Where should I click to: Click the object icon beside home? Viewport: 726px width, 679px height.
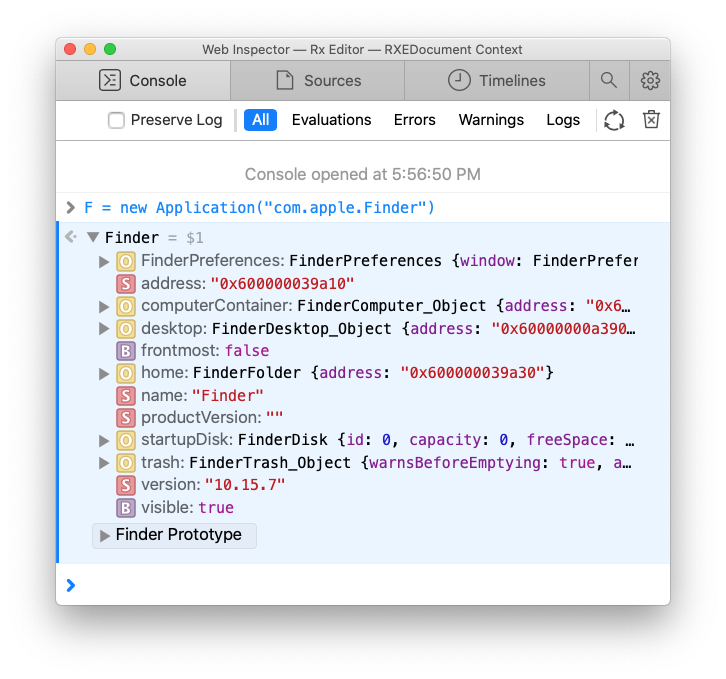point(126,373)
